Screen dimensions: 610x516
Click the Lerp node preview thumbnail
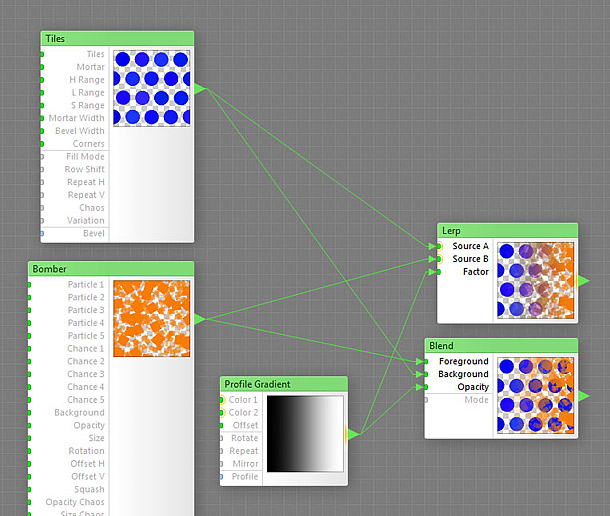[535, 280]
